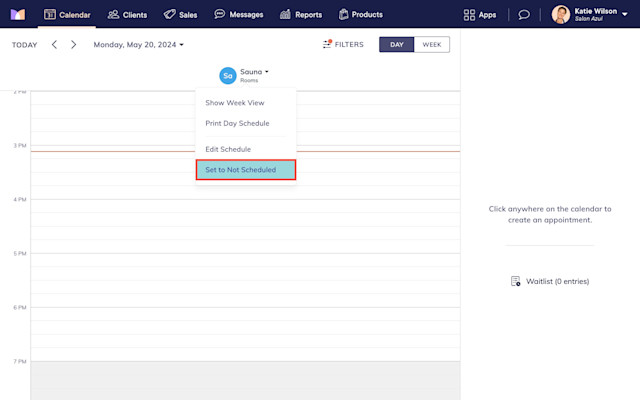Click the Salon Azul text under user name
This screenshot has width=640, height=400.
[589, 19]
